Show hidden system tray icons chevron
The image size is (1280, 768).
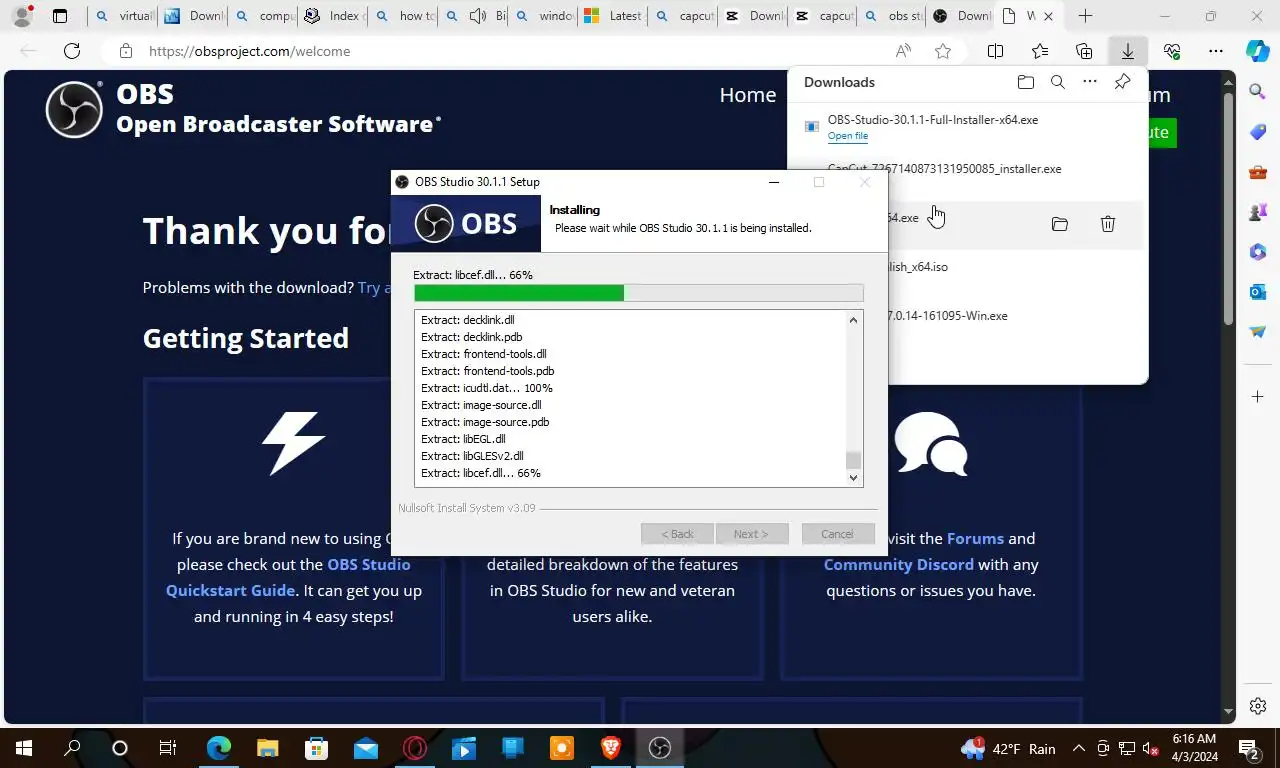click(x=1079, y=748)
